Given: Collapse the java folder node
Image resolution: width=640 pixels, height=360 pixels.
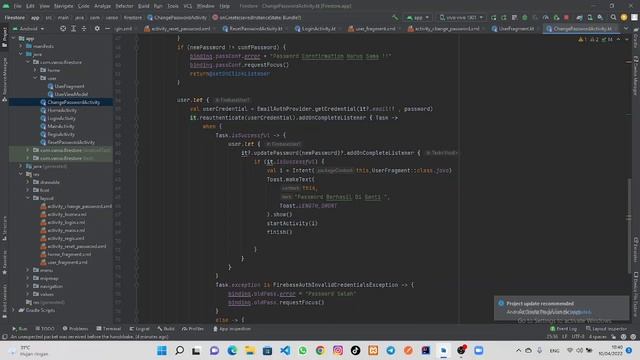Looking at the screenshot, I should coord(21,54).
